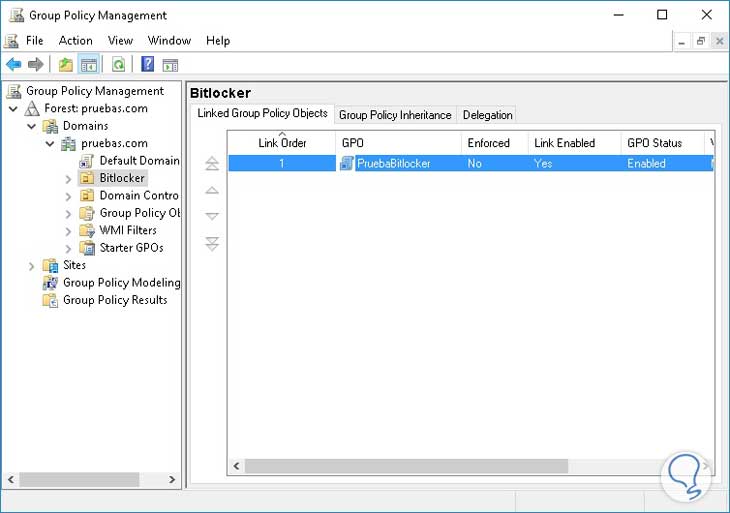Open the File menu
This screenshot has width=730, height=513.
coord(34,40)
